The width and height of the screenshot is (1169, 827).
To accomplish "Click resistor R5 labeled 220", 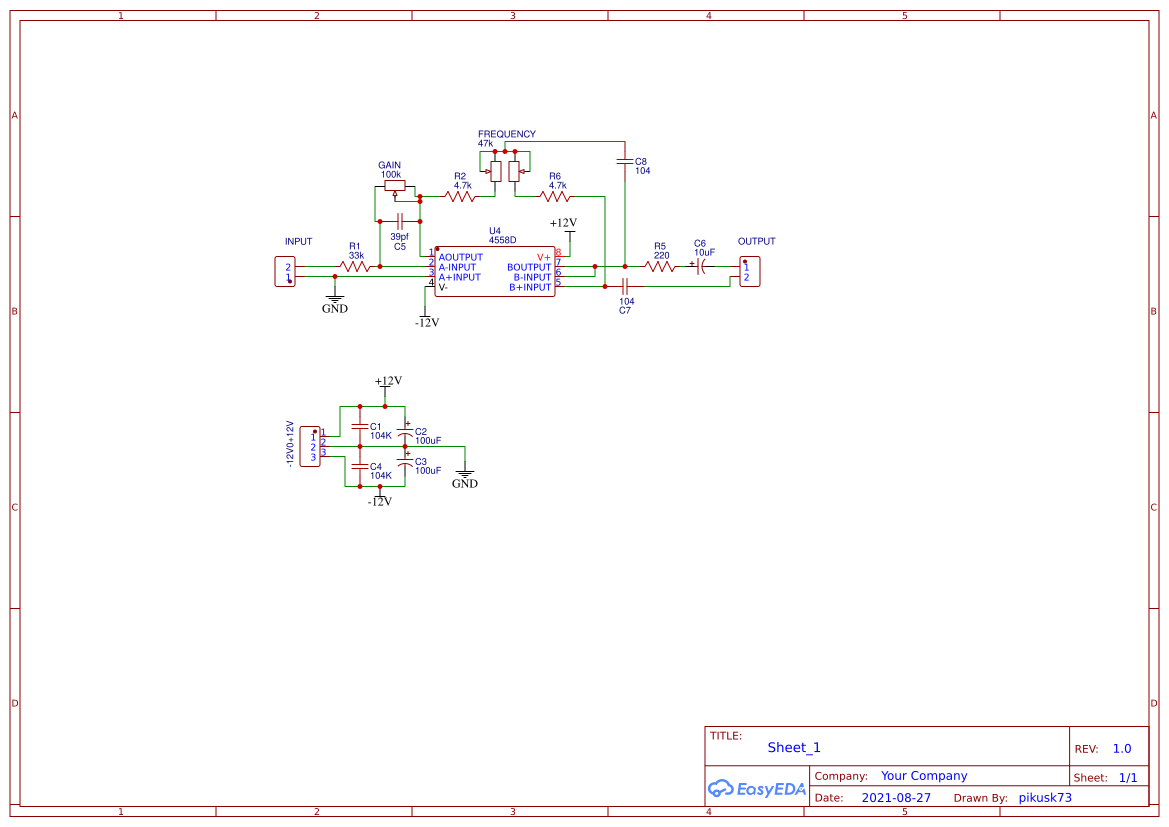I will (x=659, y=267).
